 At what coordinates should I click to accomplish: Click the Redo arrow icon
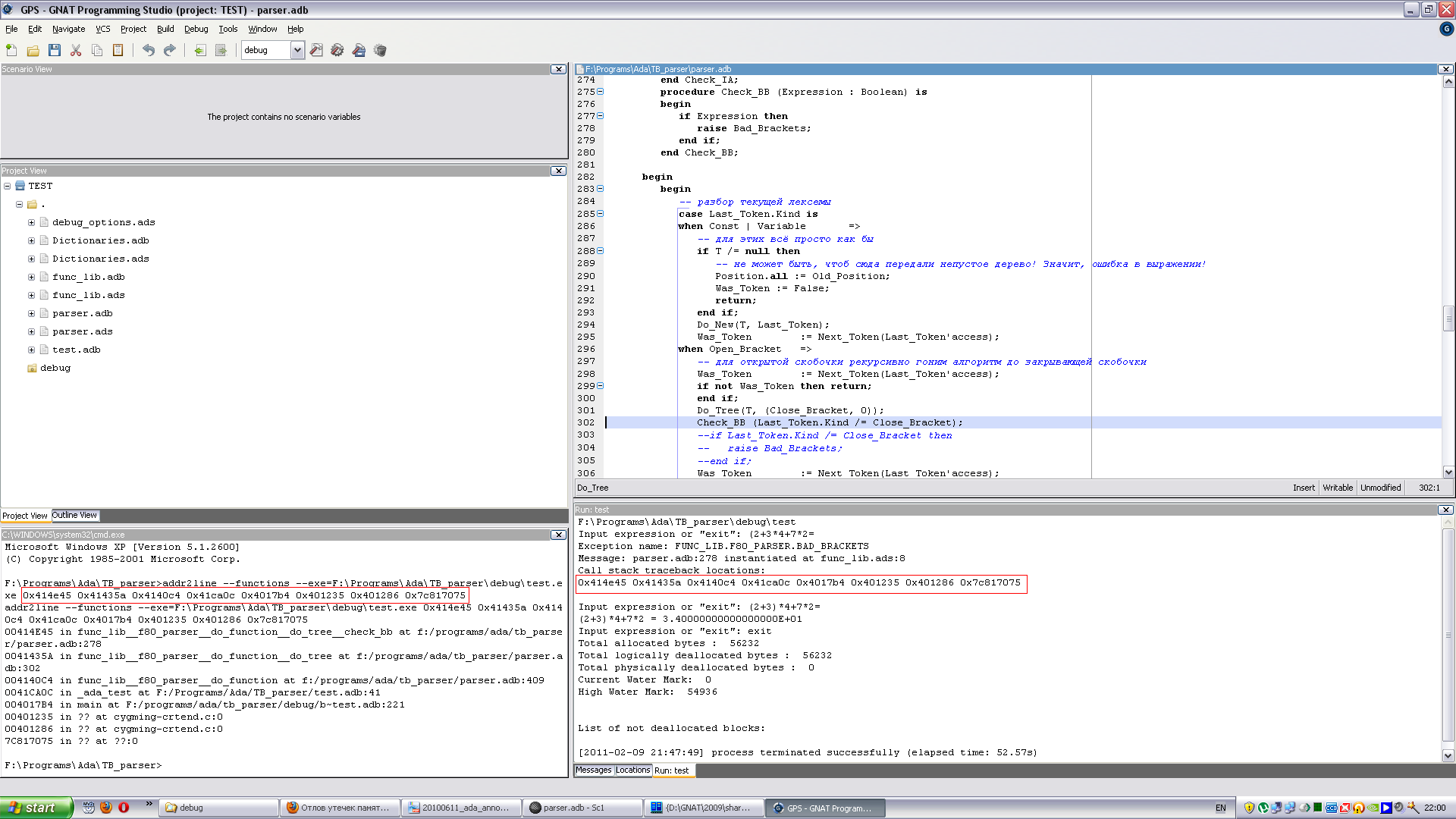(170, 50)
